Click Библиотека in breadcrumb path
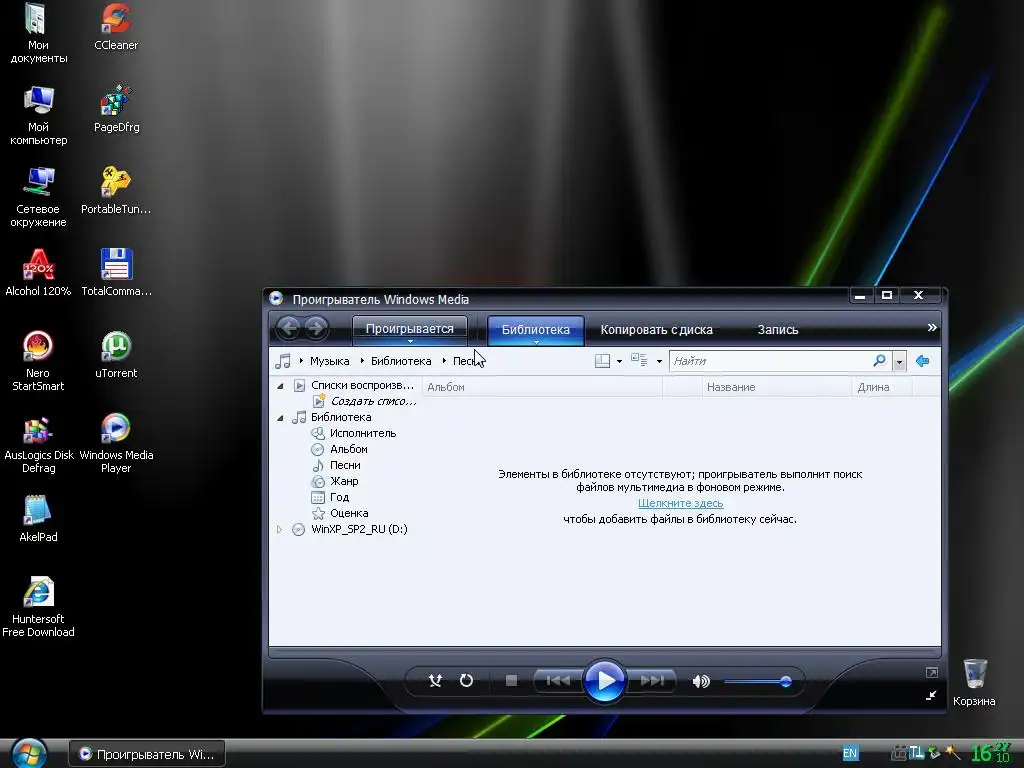Screen dimensions: 1024x768 click(x=401, y=361)
